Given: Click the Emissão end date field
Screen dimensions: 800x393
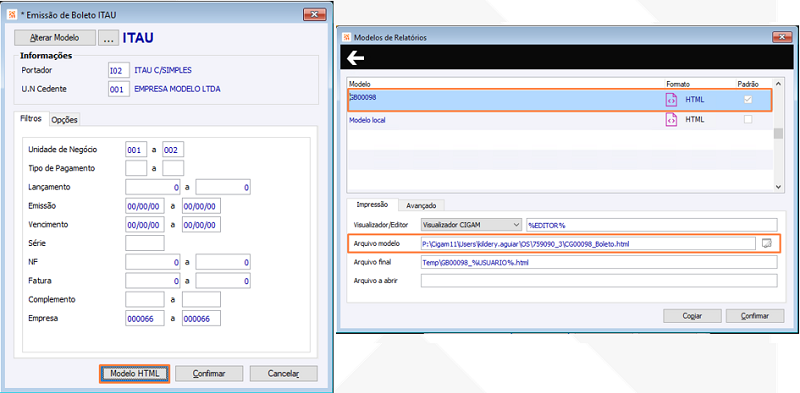Looking at the screenshot, I should (202, 206).
